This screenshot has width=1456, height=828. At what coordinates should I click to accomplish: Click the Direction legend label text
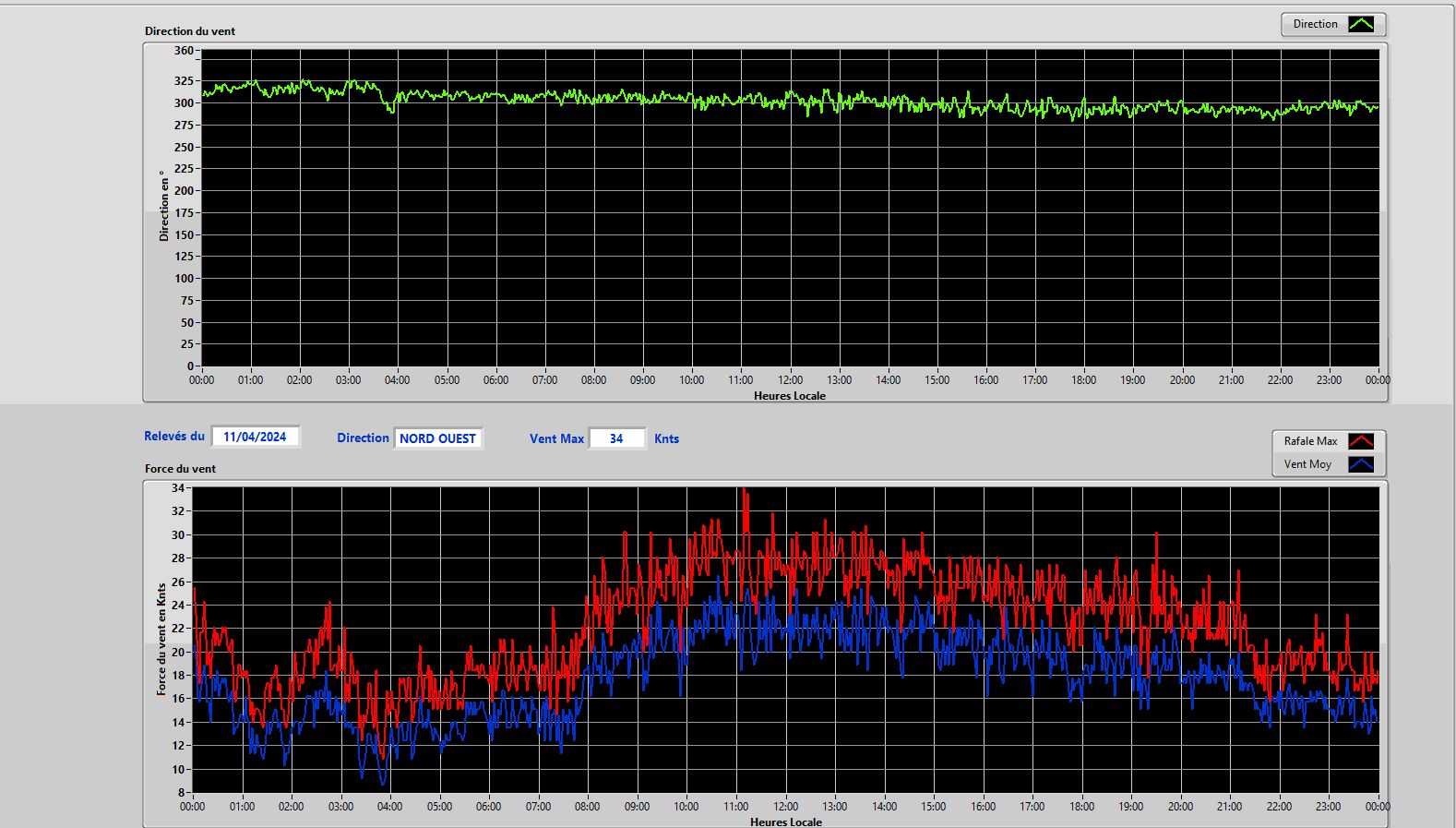coord(1315,24)
